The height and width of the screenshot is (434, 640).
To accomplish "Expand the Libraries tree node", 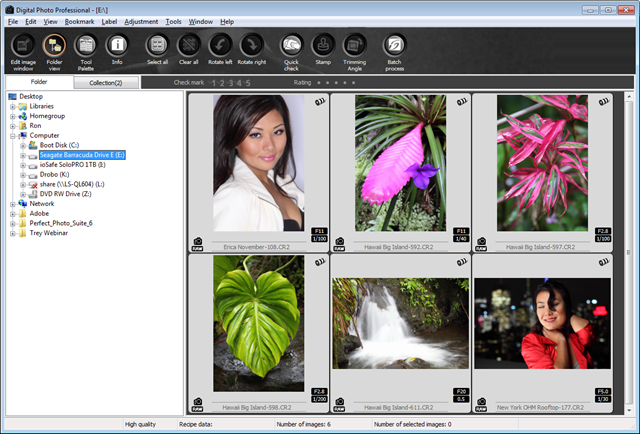I will click(13, 106).
